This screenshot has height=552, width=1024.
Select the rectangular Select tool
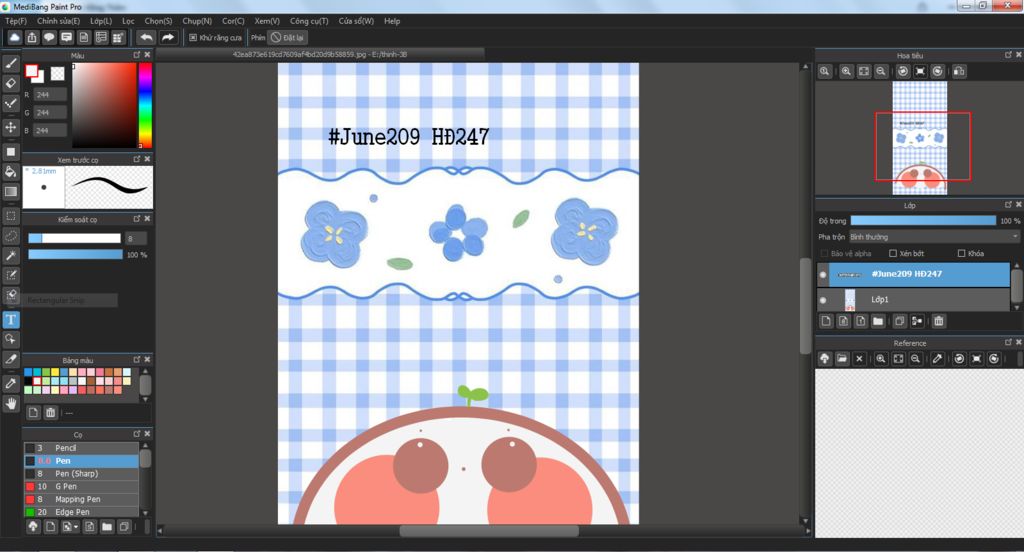(x=11, y=216)
